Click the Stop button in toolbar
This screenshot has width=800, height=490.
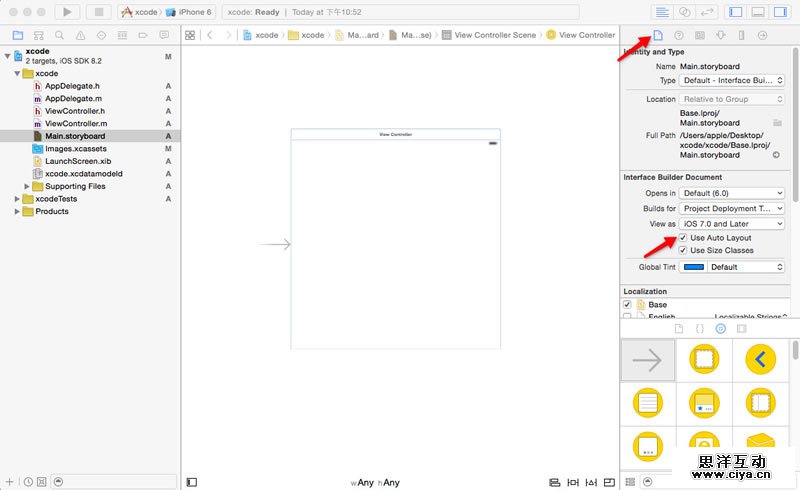click(99, 12)
